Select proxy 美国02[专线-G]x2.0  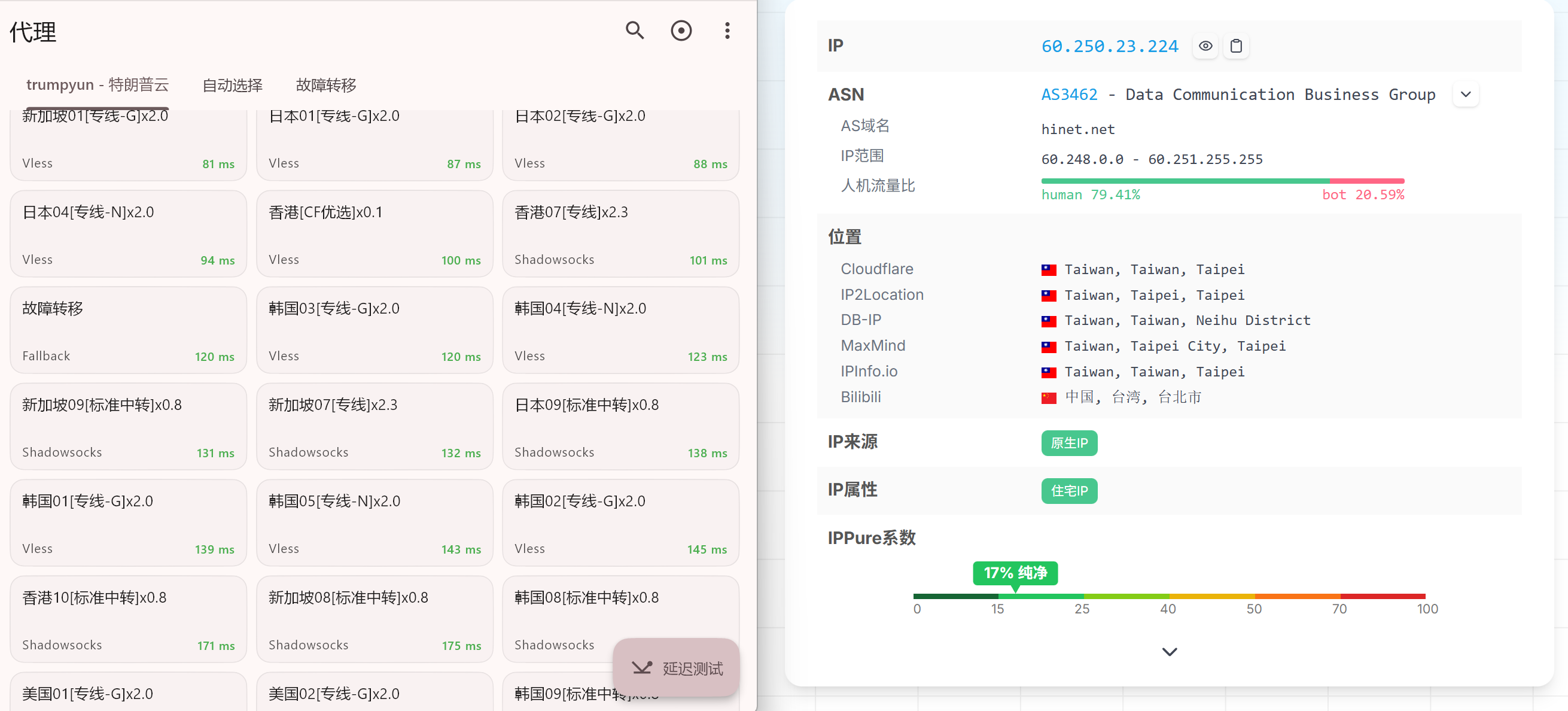pyautogui.click(x=375, y=692)
